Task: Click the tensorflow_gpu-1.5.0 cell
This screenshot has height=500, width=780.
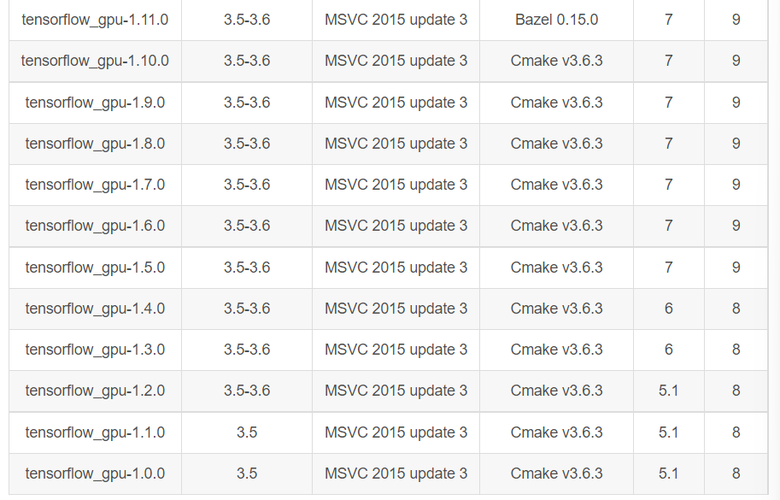Action: (x=95, y=268)
